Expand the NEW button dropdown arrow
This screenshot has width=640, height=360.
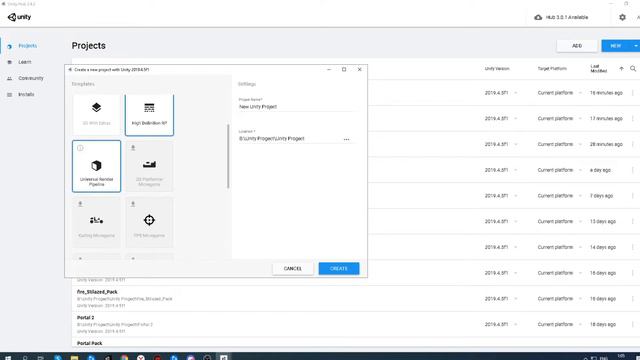[x=636, y=46]
